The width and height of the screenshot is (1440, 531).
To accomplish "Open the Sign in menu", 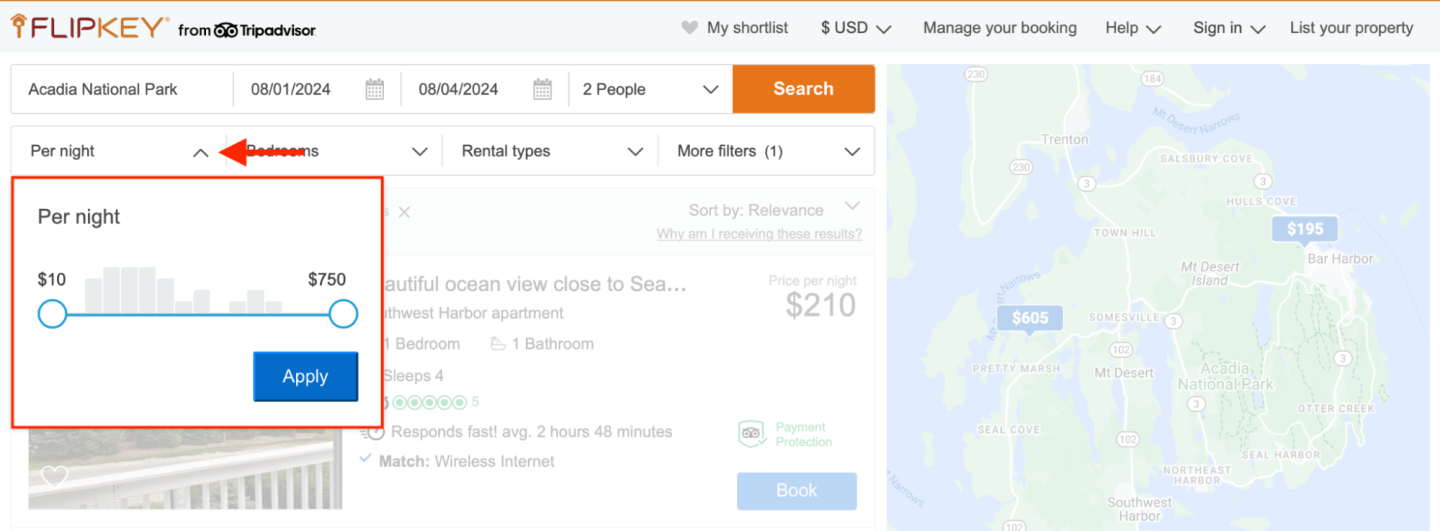I will (1228, 28).
